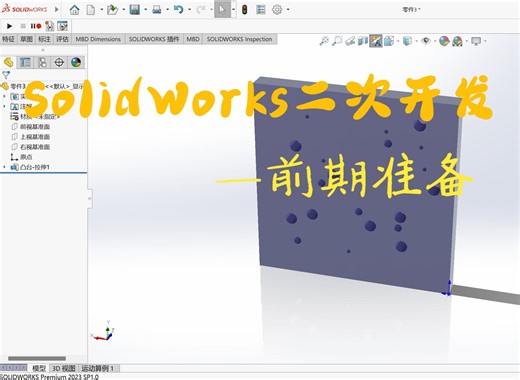Open Apply Scene icon
Screen dimensions: 520x380
point(457,41)
